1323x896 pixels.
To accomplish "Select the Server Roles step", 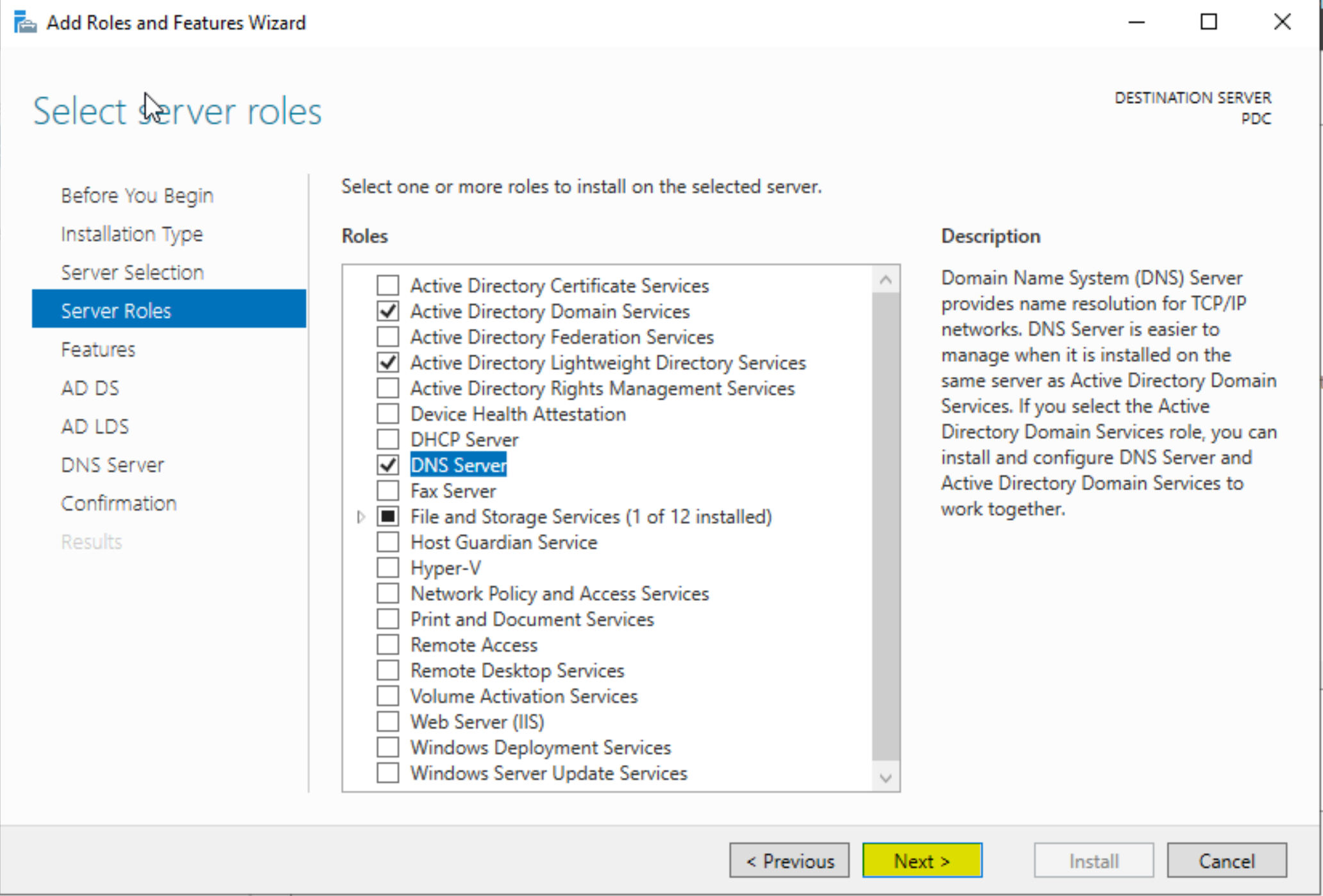I will pos(169,309).
